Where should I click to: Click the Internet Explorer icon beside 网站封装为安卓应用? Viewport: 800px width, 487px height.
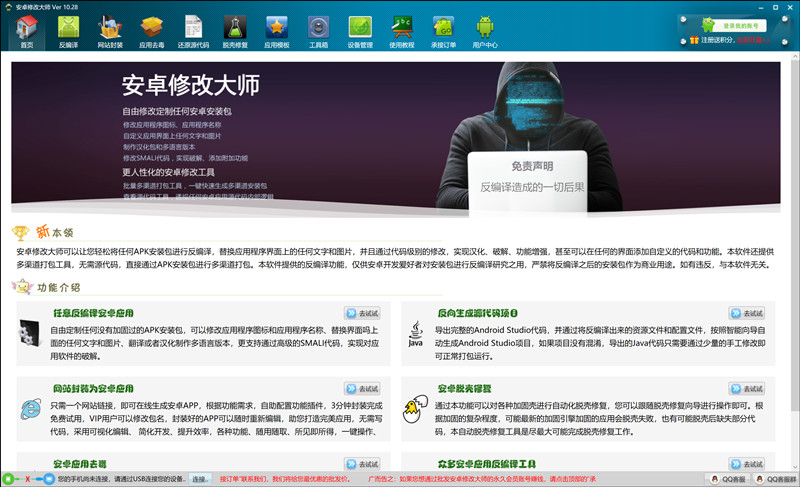click(x=31, y=409)
